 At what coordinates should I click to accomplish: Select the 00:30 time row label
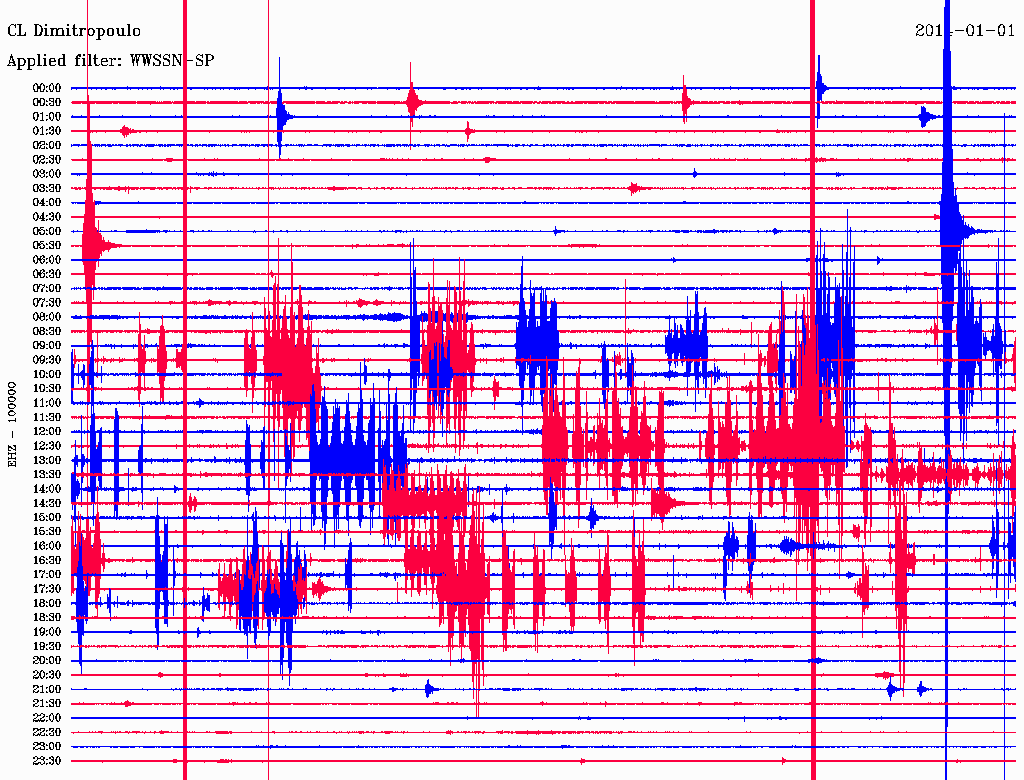(47, 102)
